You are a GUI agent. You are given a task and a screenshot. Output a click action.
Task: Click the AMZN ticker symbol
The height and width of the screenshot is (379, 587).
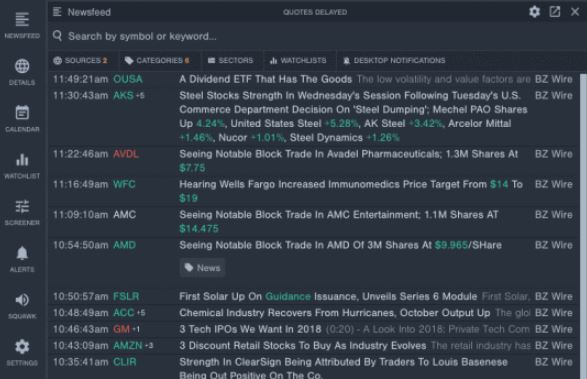pyautogui.click(x=128, y=345)
